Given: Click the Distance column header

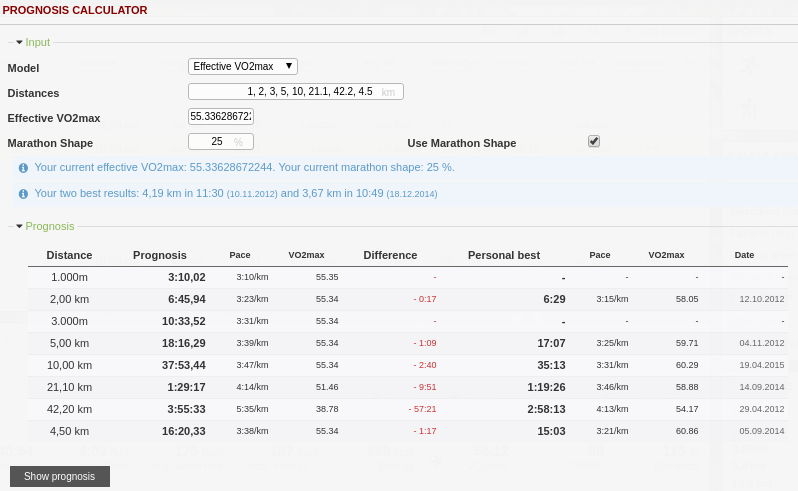Looking at the screenshot, I should (x=69, y=255).
